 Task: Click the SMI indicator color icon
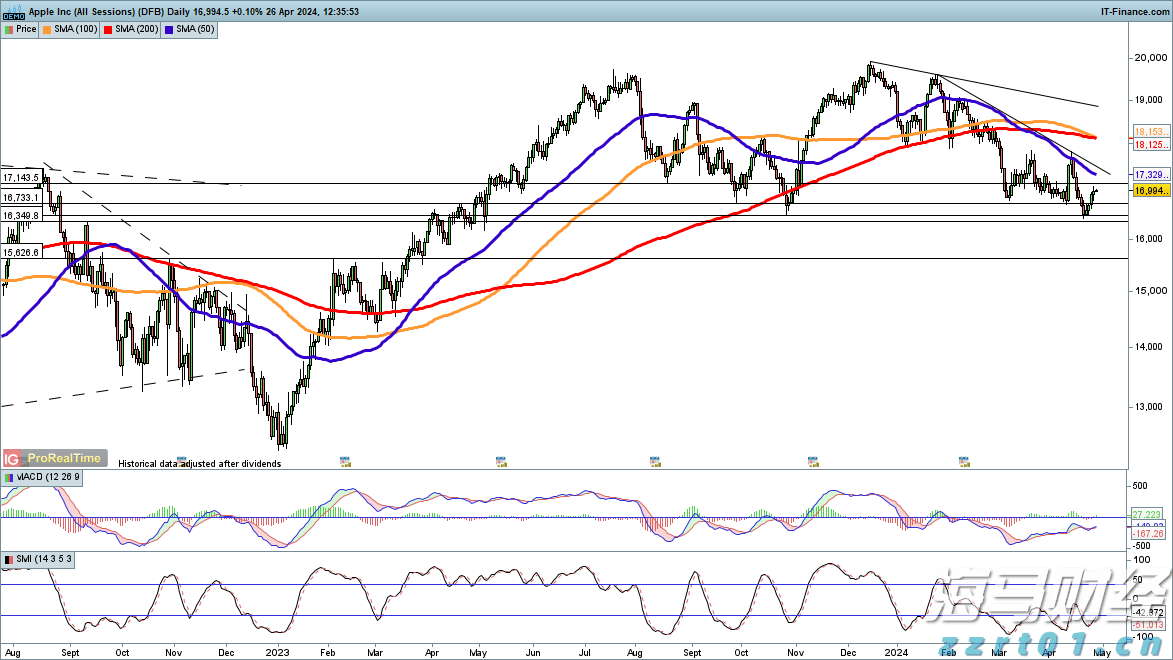(x=8, y=559)
